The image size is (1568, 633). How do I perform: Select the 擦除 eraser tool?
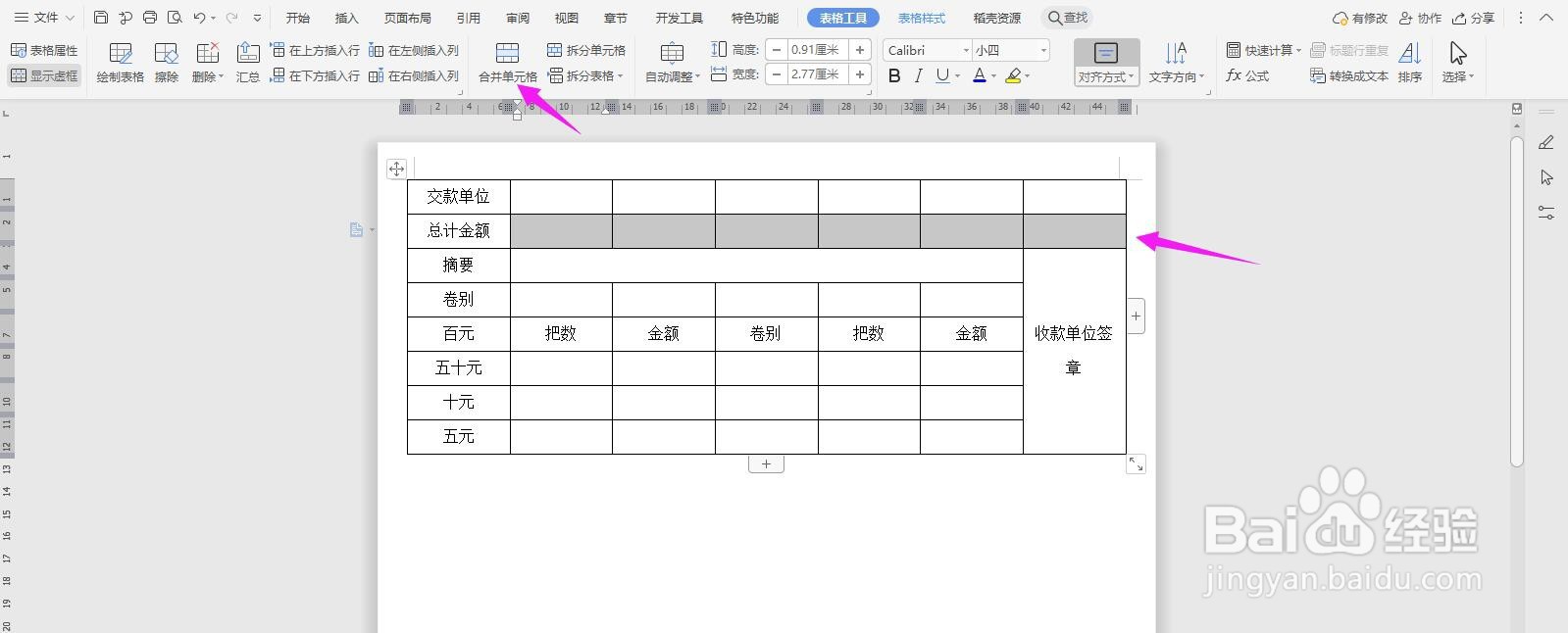tap(167, 63)
